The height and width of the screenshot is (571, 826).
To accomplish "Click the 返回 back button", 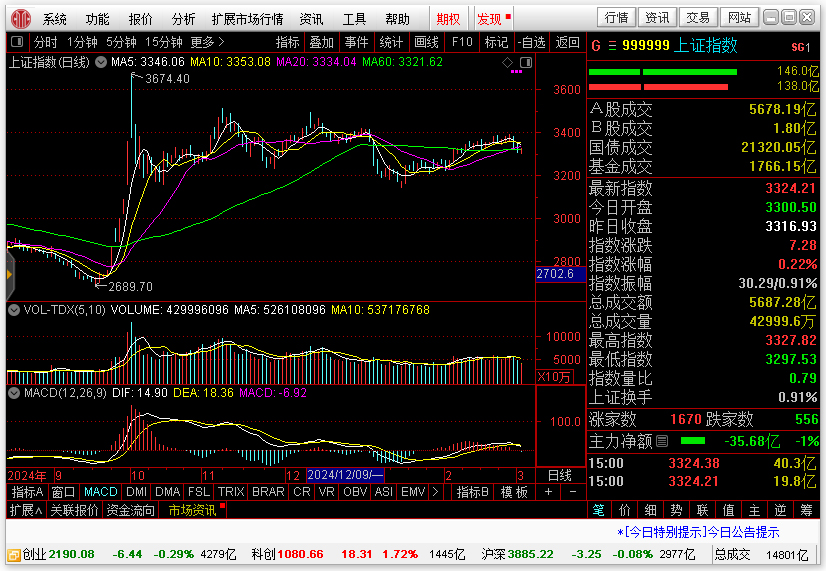I will click(567, 42).
